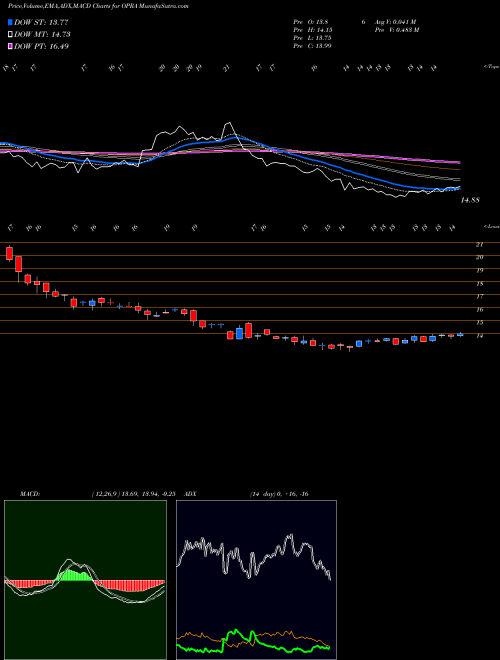Click the 17 price axis label

479,297
